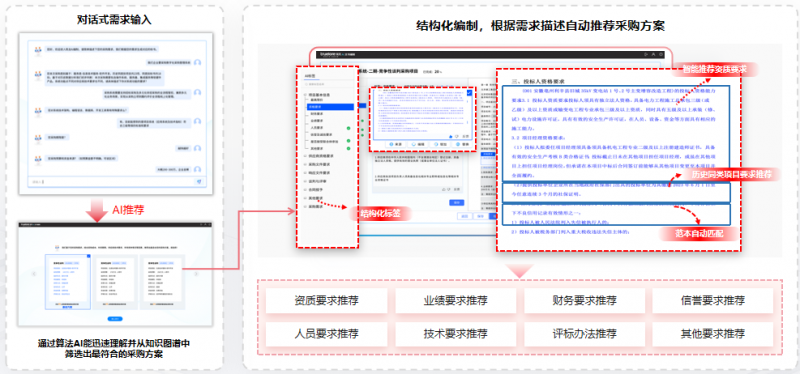
Task: Select the middle procurement plan card
Action: click(x=116, y=282)
